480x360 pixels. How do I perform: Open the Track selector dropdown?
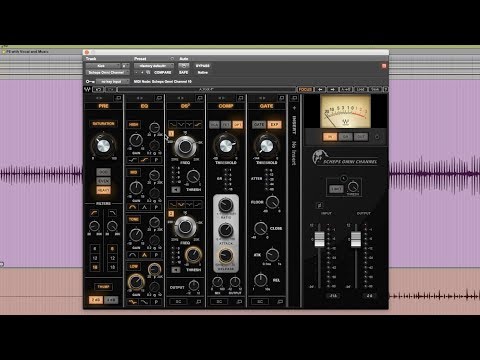[x=103, y=66]
